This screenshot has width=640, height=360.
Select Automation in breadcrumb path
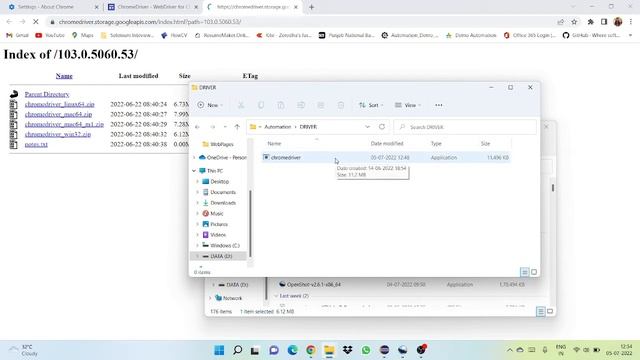[278, 127]
